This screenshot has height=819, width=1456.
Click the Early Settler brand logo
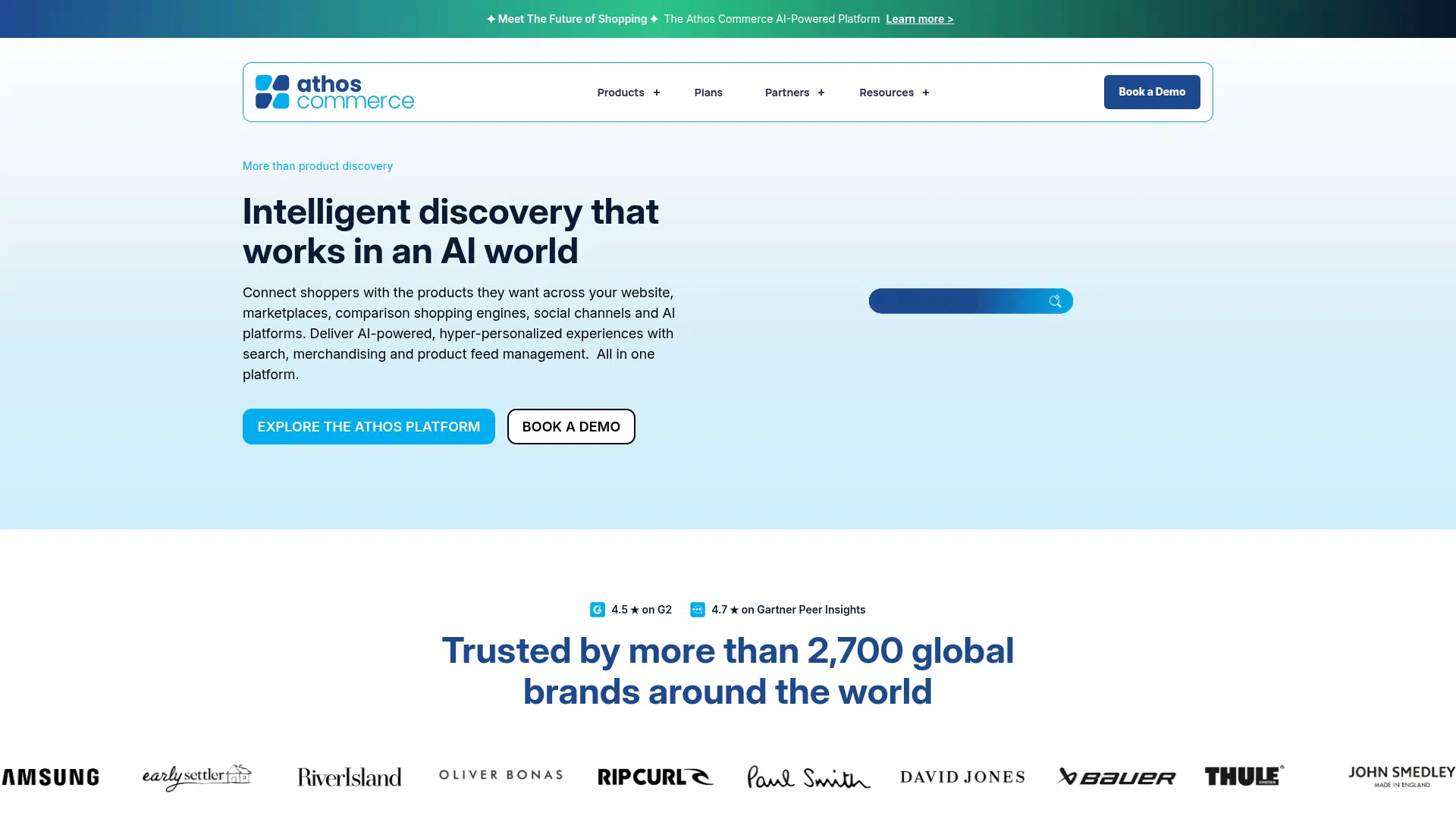196,777
